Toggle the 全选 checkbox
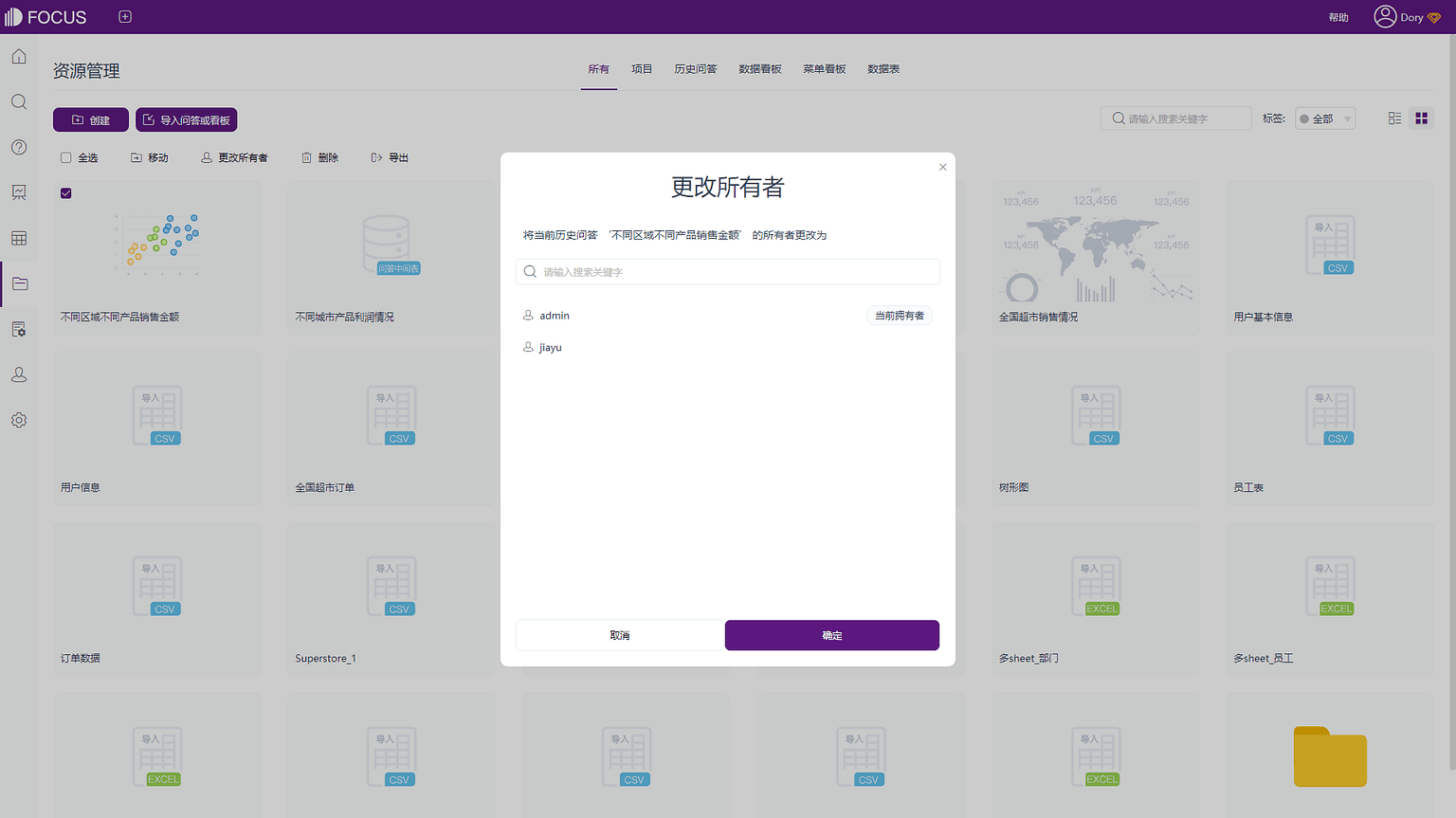Viewport: 1456px width, 818px height. [66, 157]
